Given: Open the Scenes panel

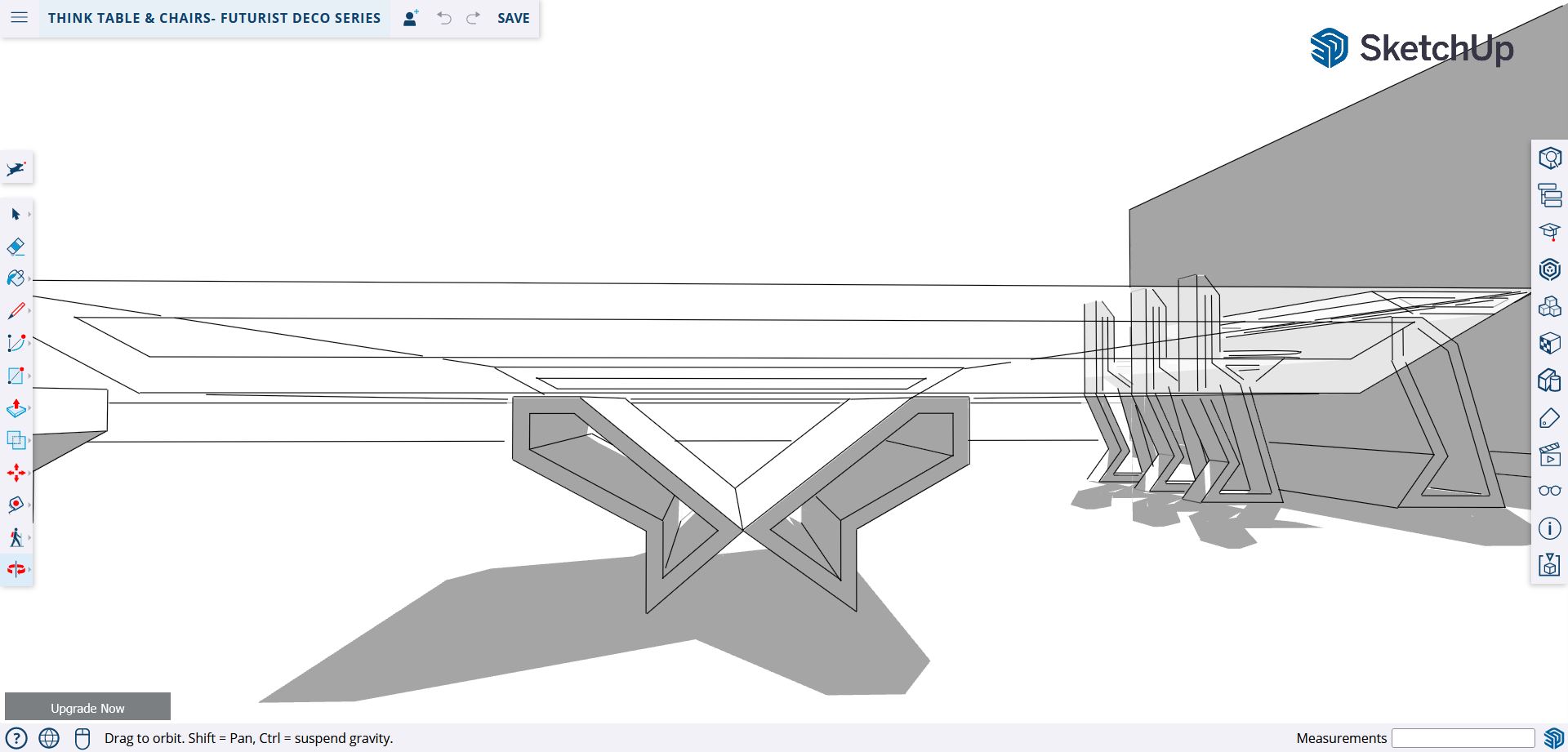Looking at the screenshot, I should (x=1549, y=455).
